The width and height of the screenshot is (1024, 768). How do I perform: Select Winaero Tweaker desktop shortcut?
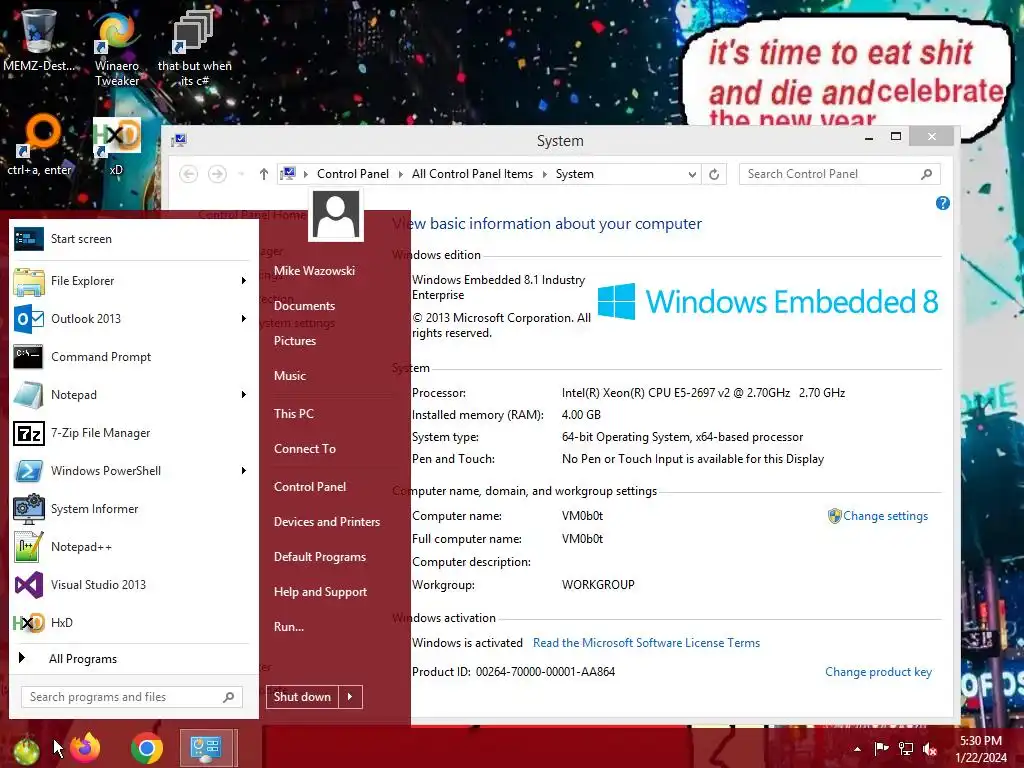coord(117,48)
